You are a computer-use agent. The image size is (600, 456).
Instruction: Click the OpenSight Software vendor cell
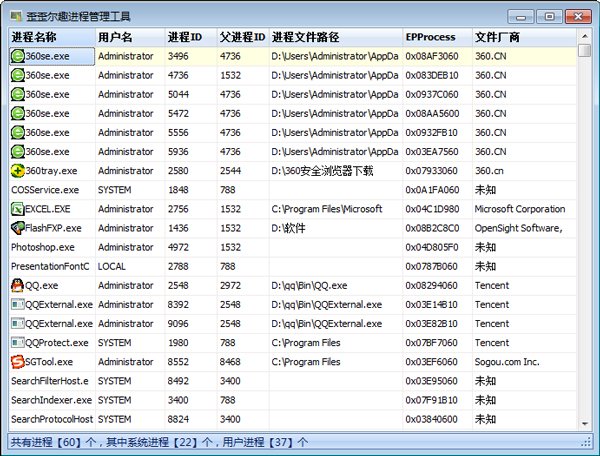tap(518, 228)
